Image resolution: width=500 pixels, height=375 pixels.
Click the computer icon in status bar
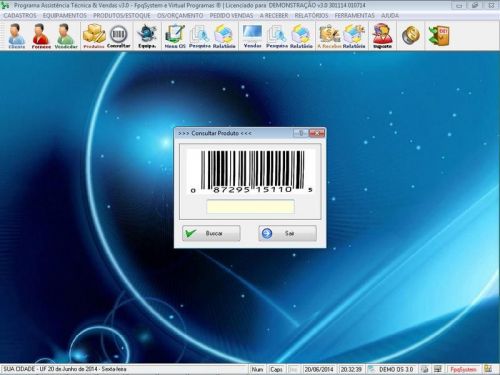[438, 369]
